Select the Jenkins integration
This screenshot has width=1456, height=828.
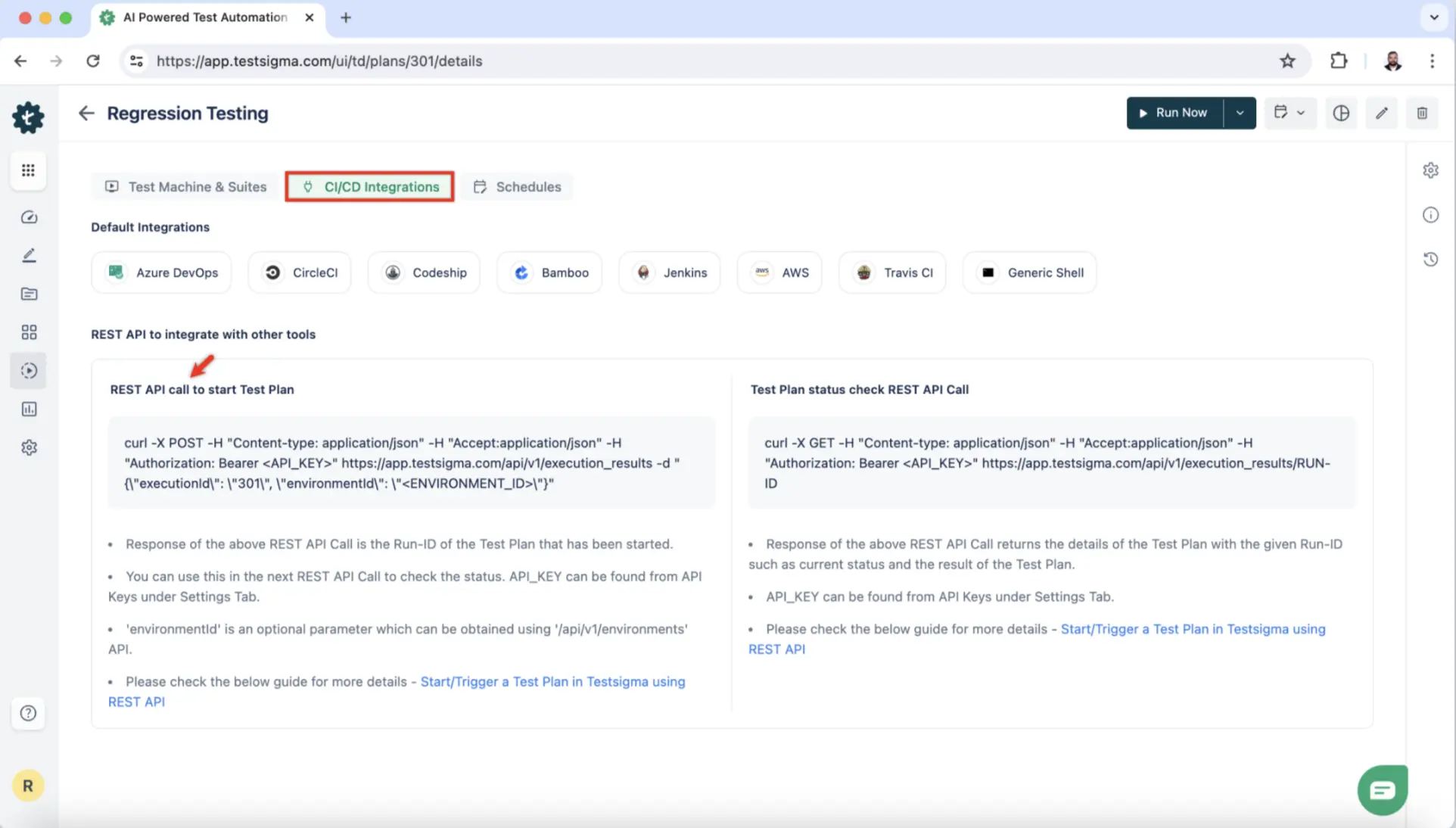670,272
